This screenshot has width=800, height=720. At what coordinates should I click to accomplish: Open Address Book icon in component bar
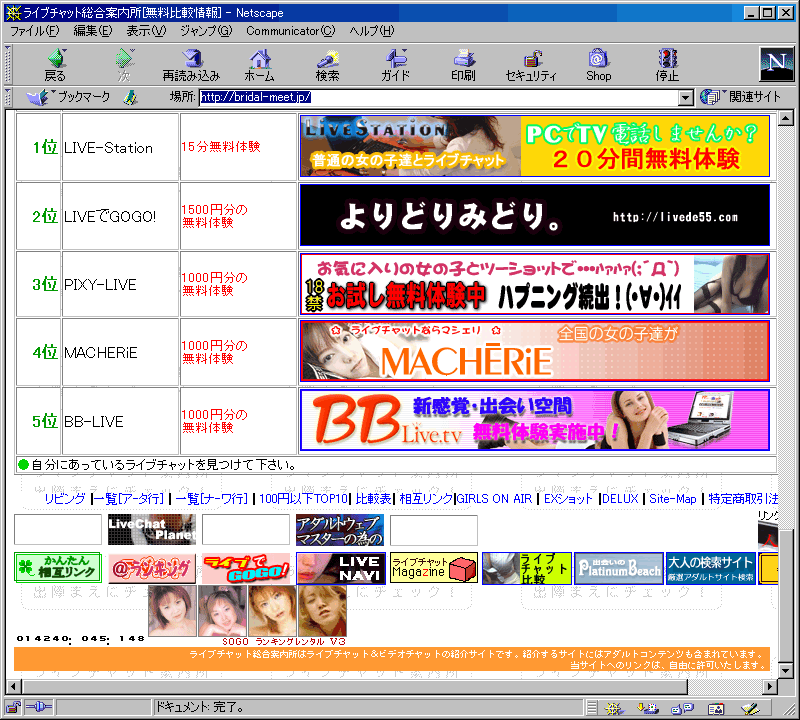click(716, 708)
